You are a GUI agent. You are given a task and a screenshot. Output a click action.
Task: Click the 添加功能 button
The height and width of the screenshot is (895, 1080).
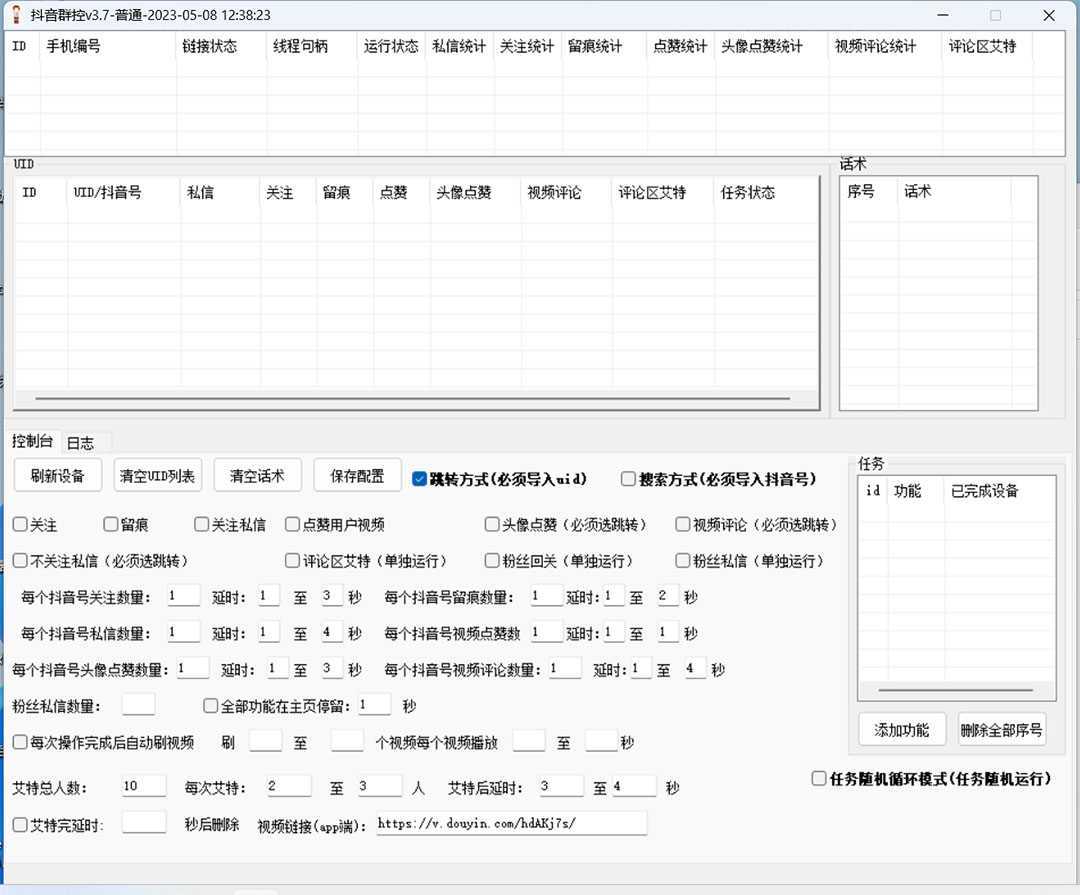point(901,730)
